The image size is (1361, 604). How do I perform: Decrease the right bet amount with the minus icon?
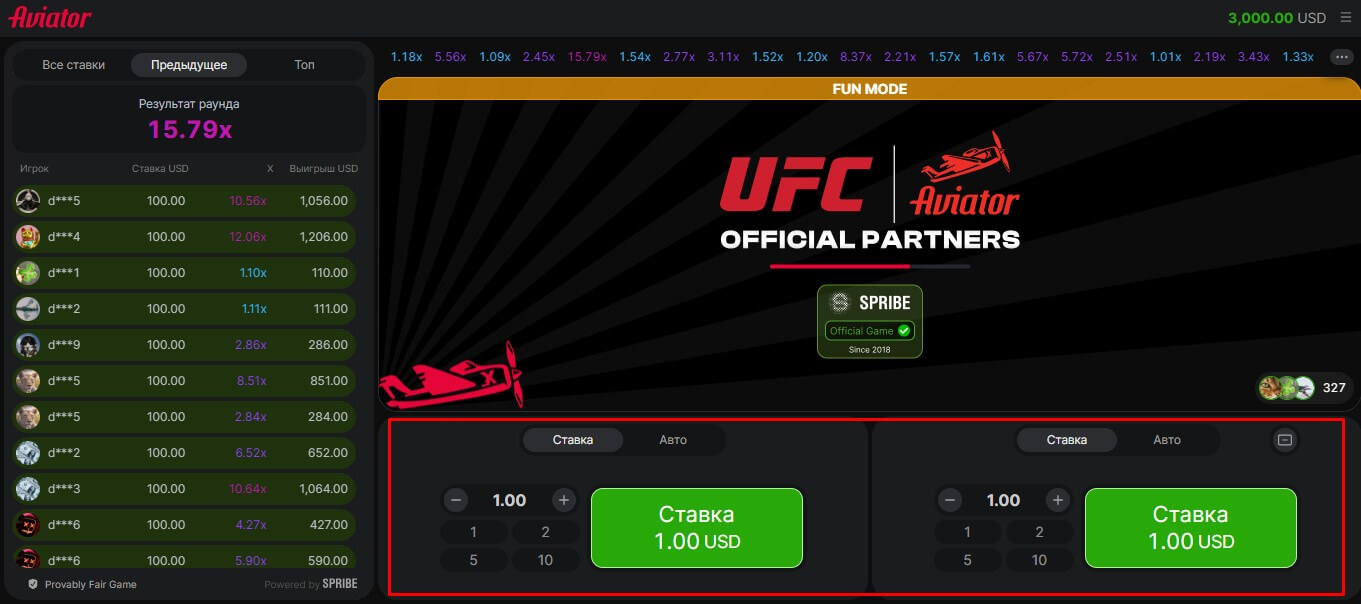click(950, 500)
